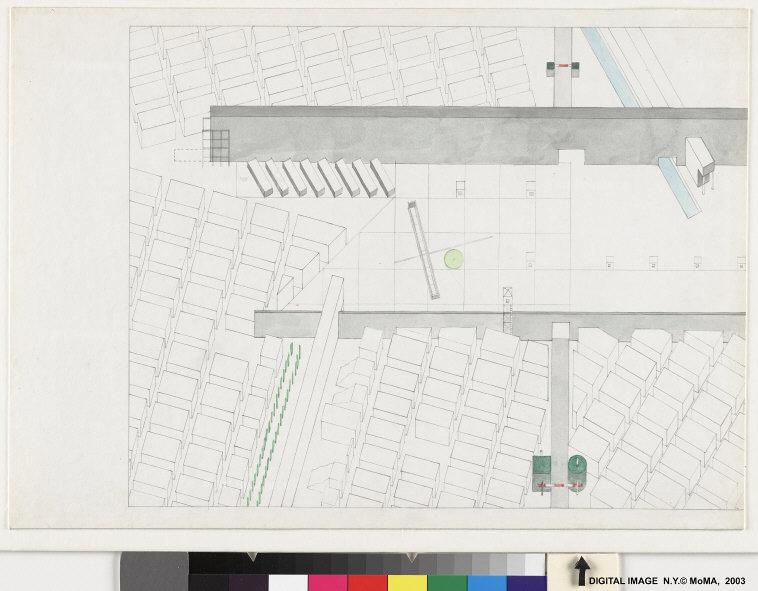Click the red patch in the color bar
Image resolution: width=758 pixels, height=591 pixels.
coord(367,583)
